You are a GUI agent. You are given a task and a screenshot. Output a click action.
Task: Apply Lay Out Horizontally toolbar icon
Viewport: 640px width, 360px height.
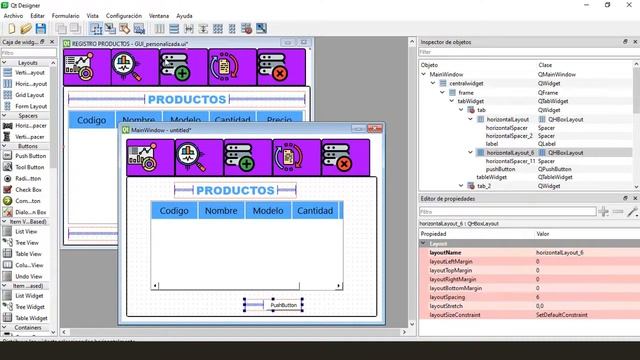tap(160, 29)
